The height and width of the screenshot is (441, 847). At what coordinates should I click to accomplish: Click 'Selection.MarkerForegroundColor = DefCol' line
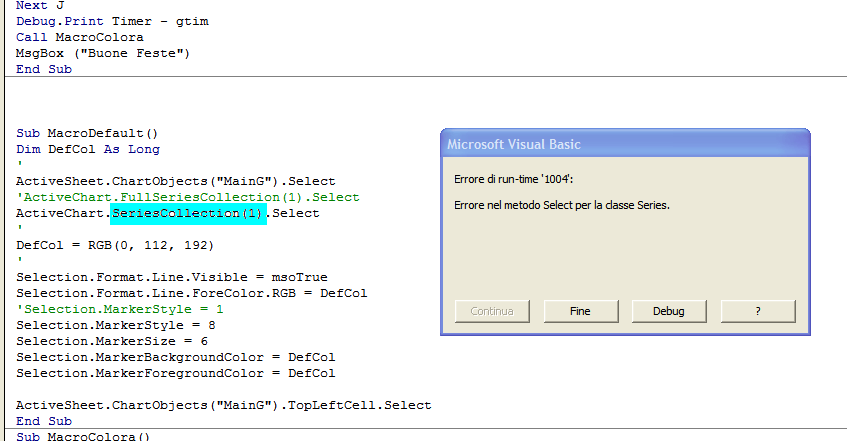176,373
